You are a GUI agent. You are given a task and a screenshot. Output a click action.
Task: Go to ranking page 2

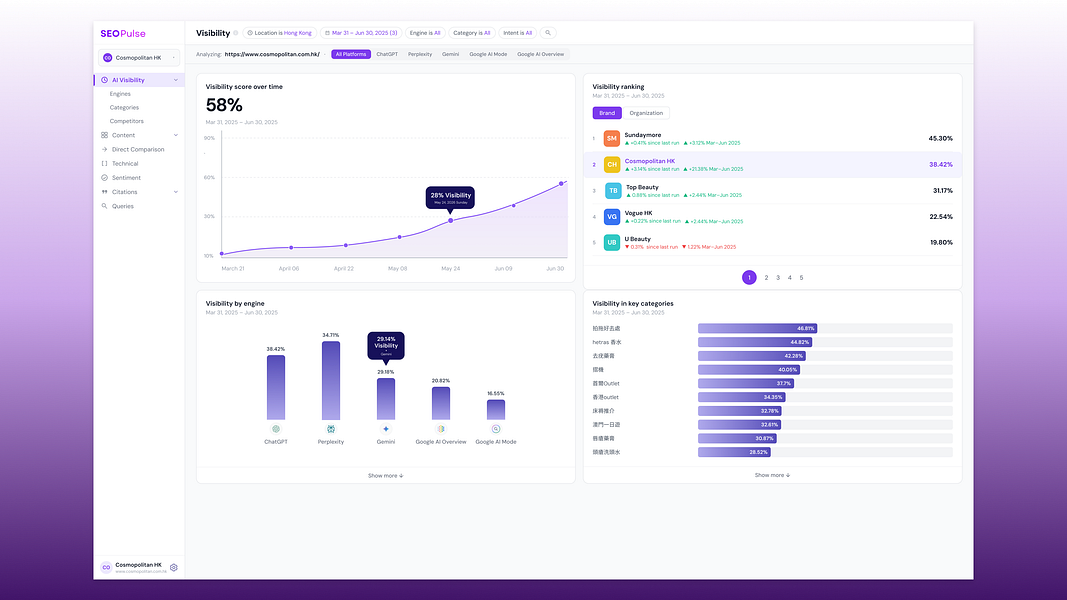tap(766, 278)
